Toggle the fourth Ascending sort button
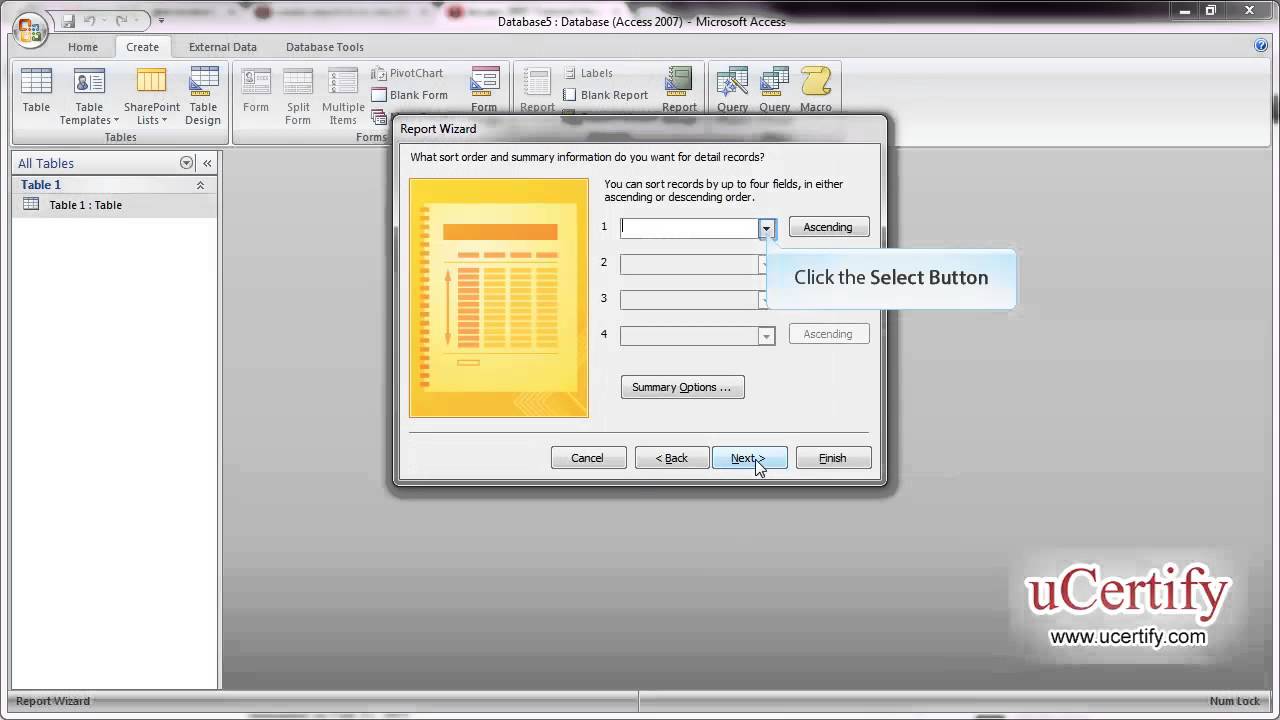The width and height of the screenshot is (1280, 720). [829, 334]
